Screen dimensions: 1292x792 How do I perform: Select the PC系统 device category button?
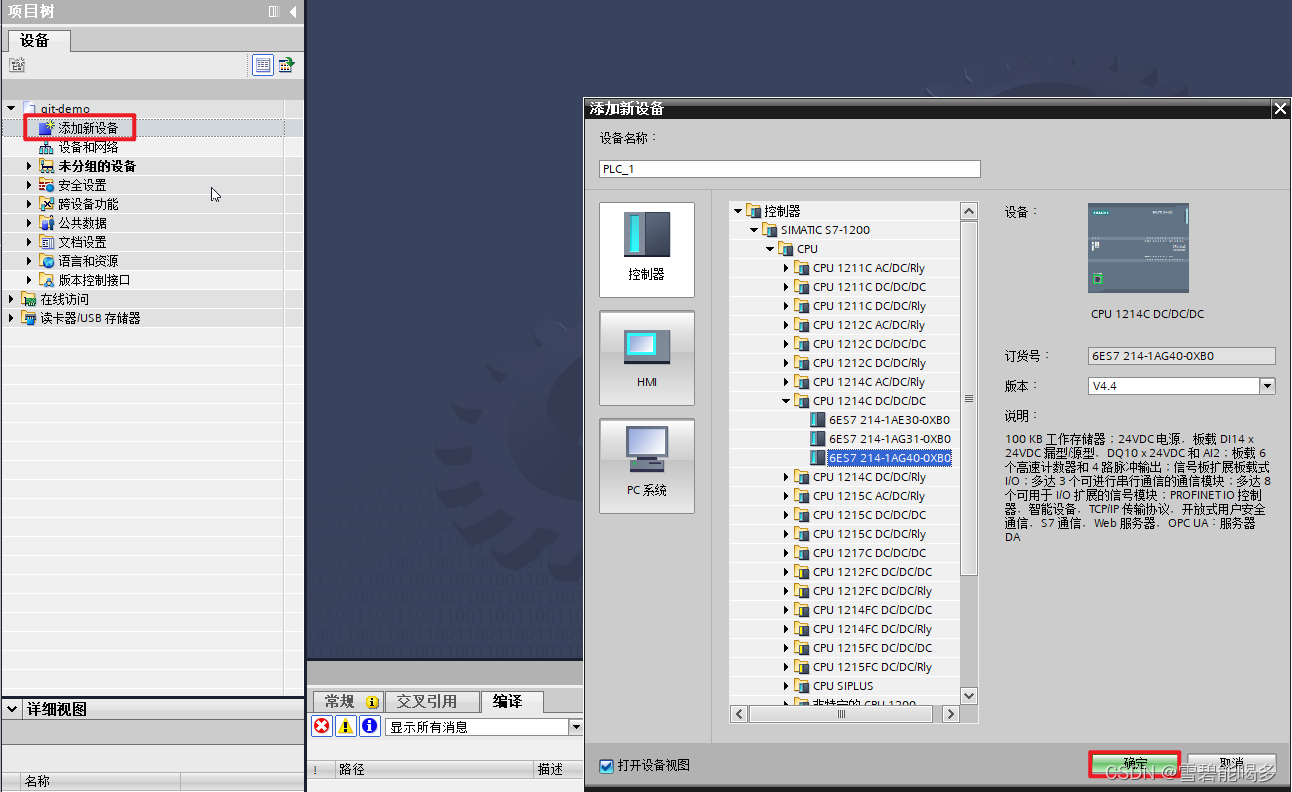coord(647,466)
